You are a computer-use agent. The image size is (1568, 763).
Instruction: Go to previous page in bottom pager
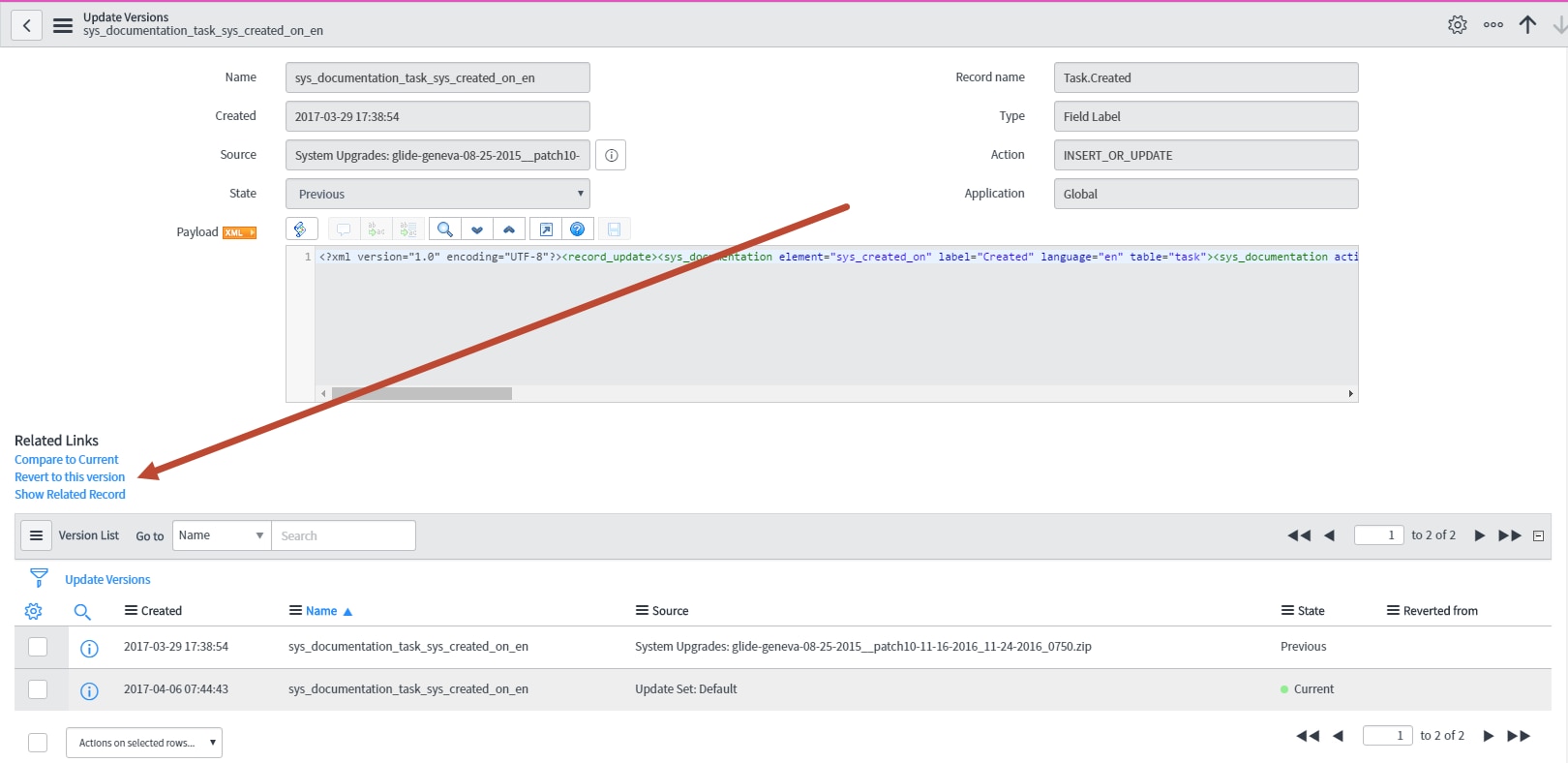[x=1339, y=736]
